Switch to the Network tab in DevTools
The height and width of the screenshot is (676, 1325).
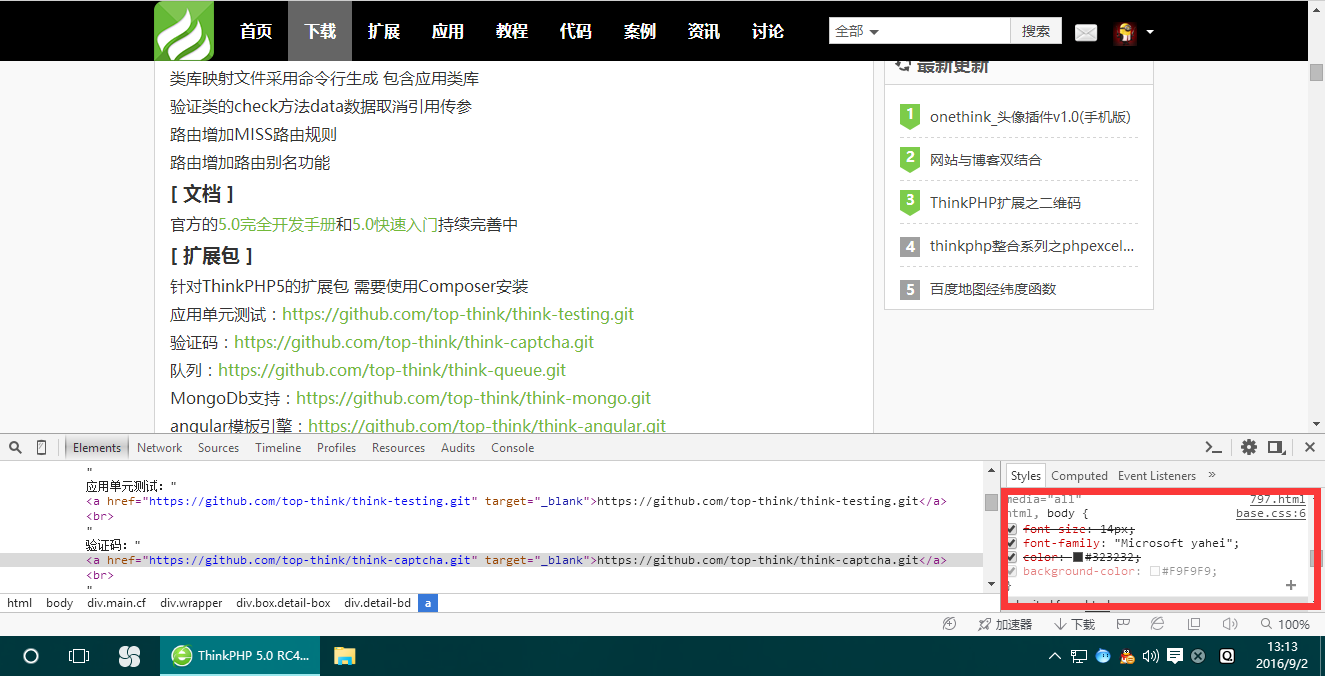click(x=159, y=448)
